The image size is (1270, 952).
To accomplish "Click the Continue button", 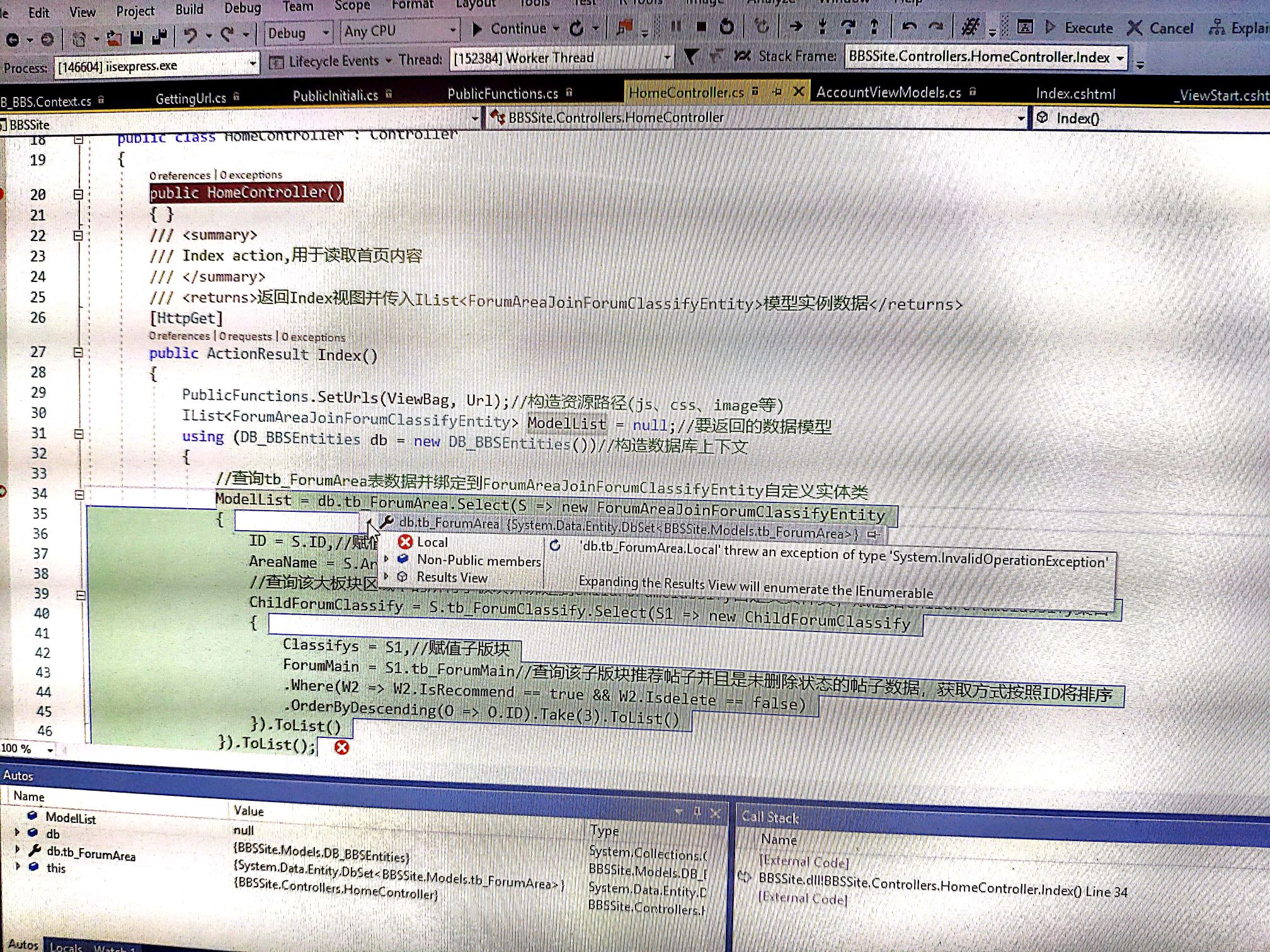I will coord(510,29).
